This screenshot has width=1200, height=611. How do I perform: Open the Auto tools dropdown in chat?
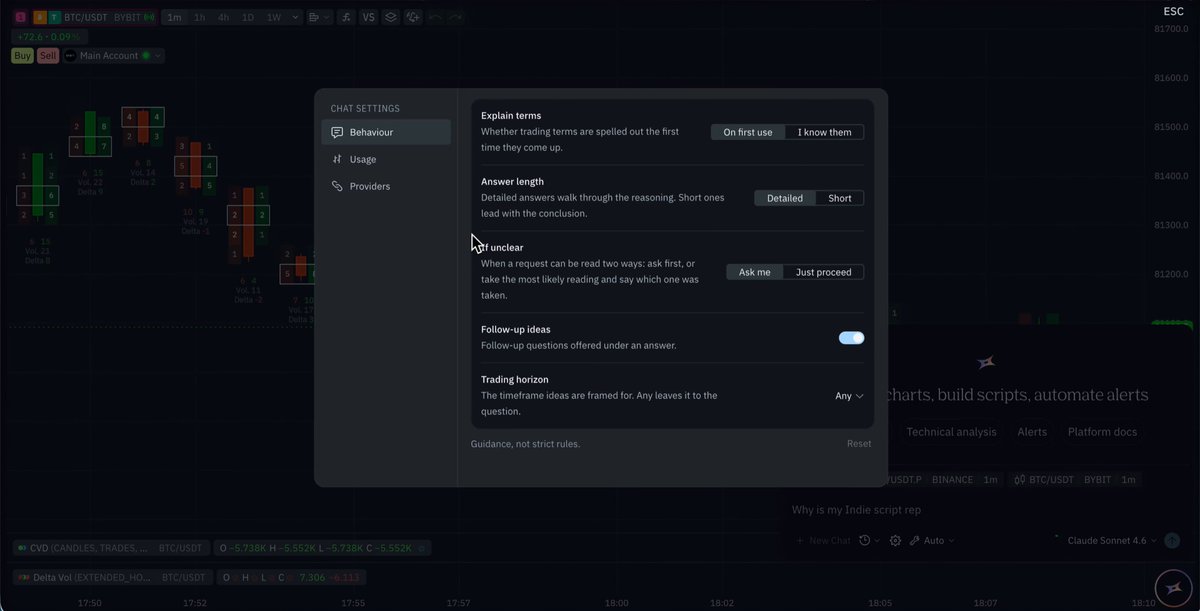(x=932, y=540)
